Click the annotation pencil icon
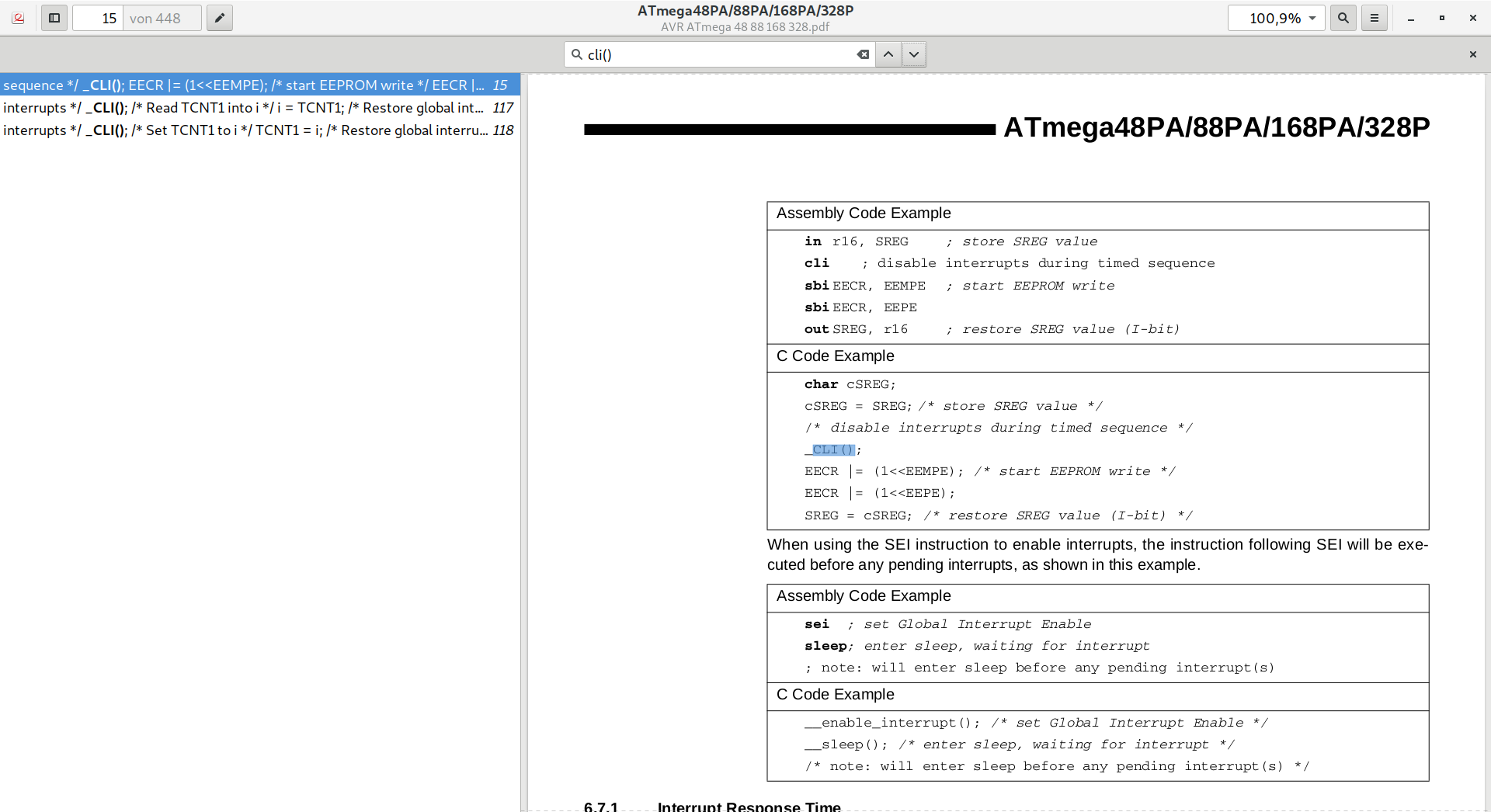This screenshot has height=812, width=1491. coord(220,18)
